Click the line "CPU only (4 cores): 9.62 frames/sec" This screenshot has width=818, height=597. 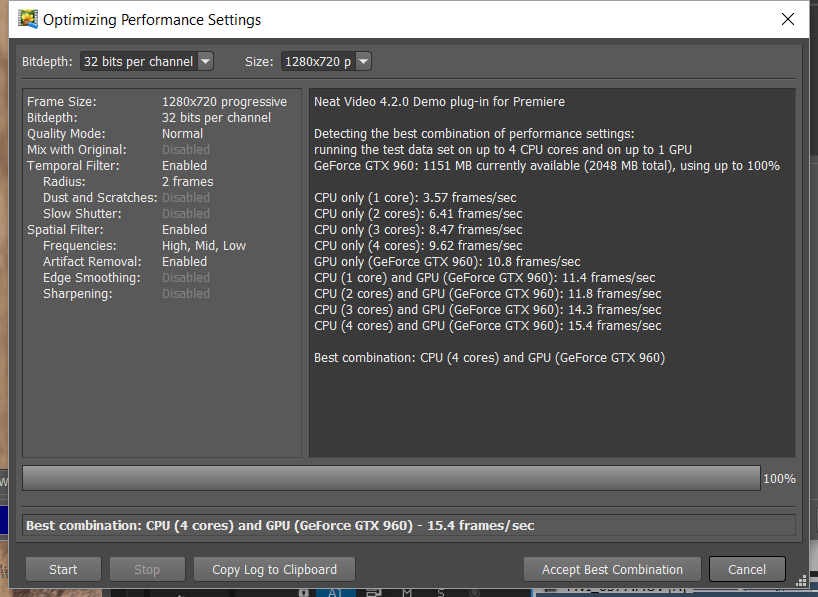click(418, 246)
